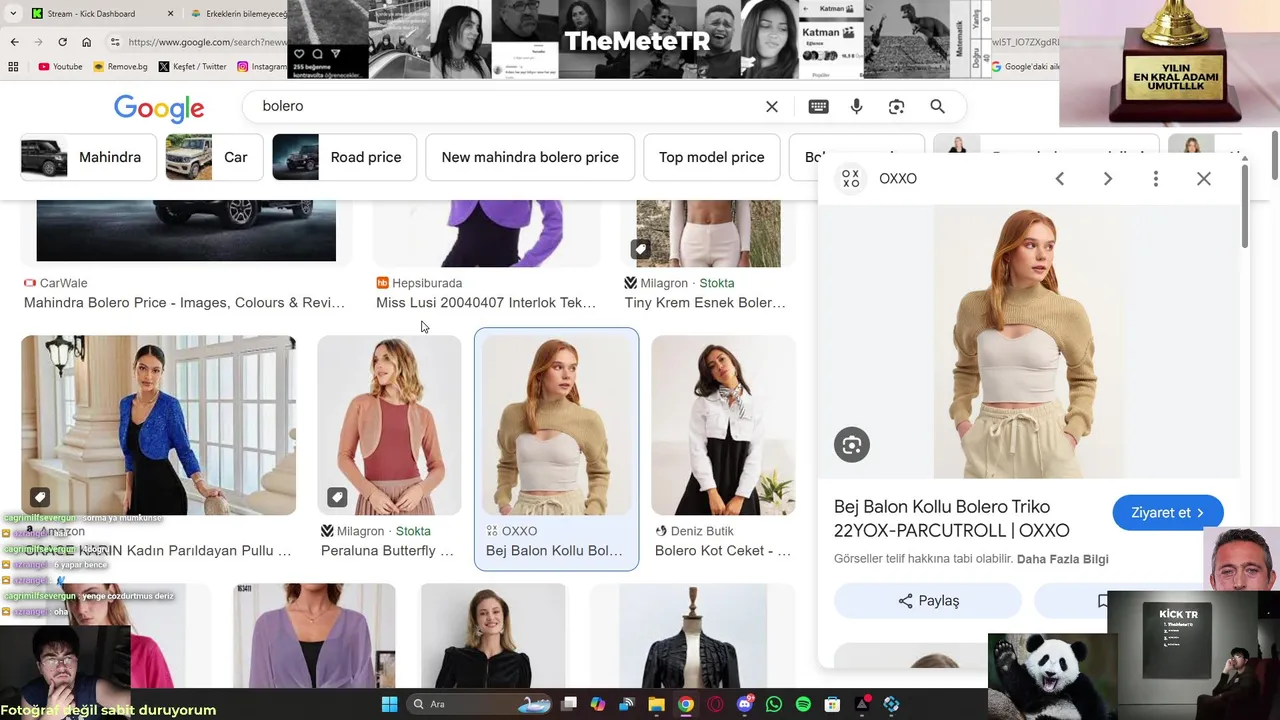Open the Windows Start menu
The image size is (1280, 720).
point(389,704)
